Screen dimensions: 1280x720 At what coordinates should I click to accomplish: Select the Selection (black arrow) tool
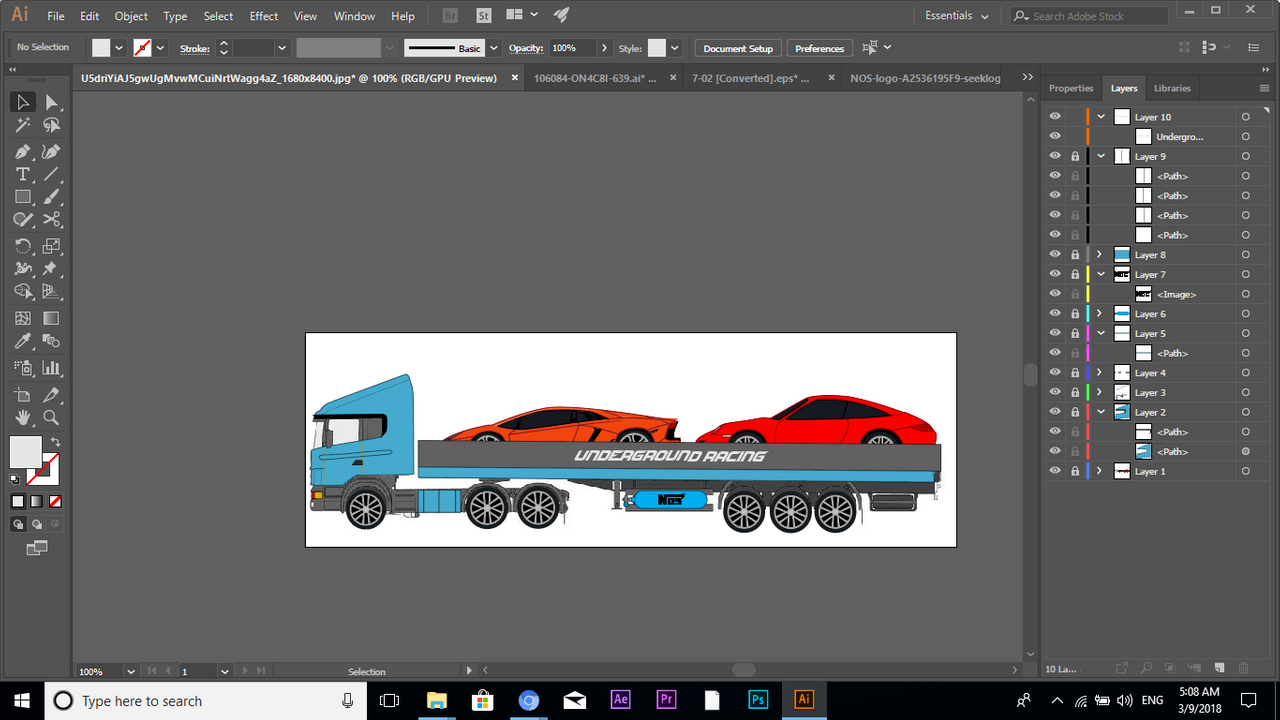pos(23,102)
